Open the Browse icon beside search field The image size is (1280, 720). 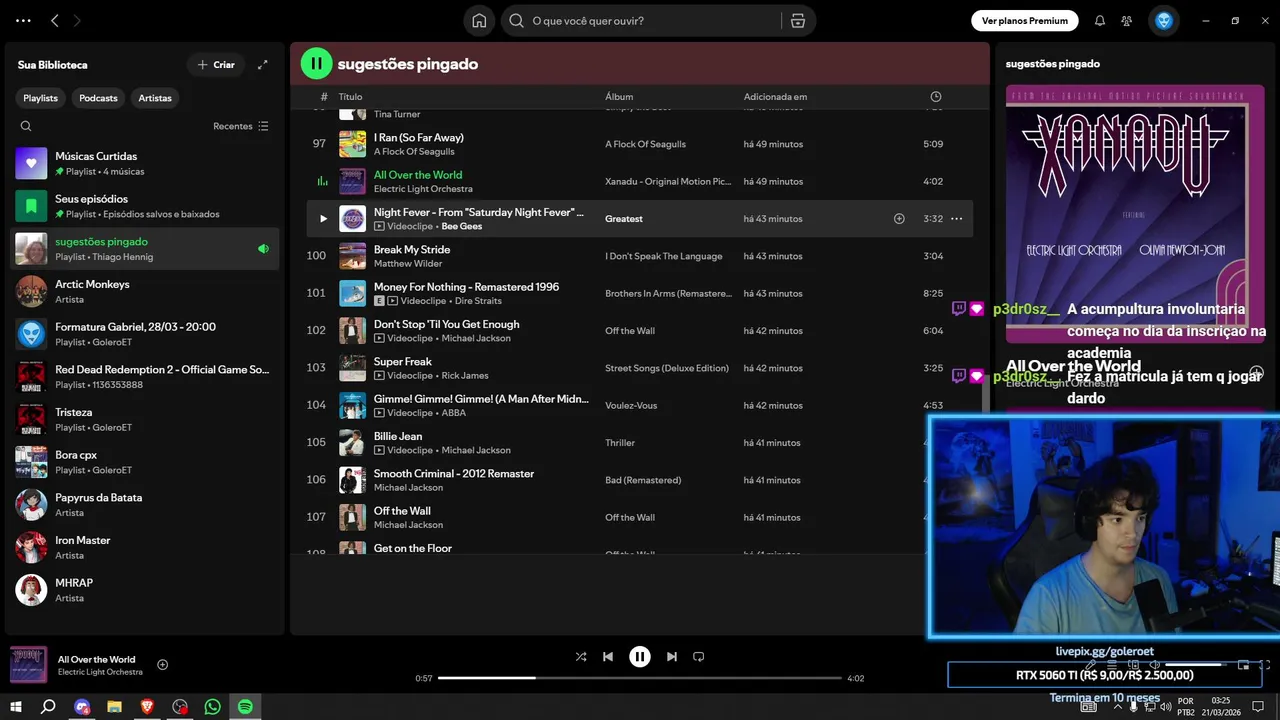tap(798, 21)
